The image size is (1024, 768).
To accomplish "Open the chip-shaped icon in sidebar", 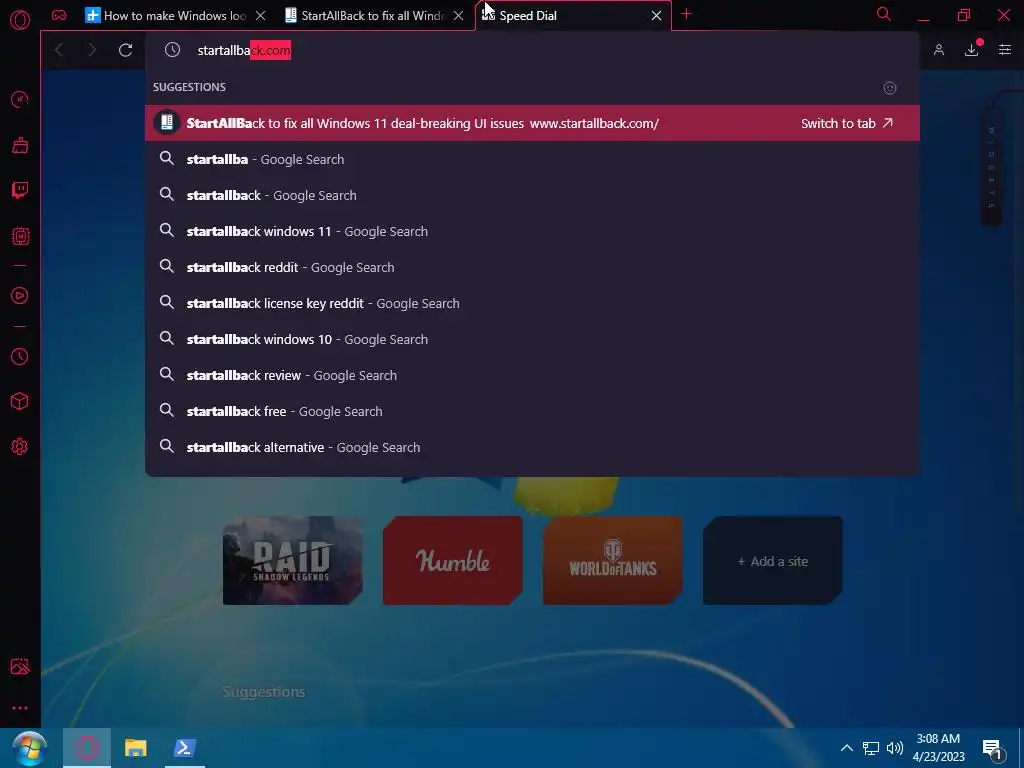I will [x=20, y=236].
